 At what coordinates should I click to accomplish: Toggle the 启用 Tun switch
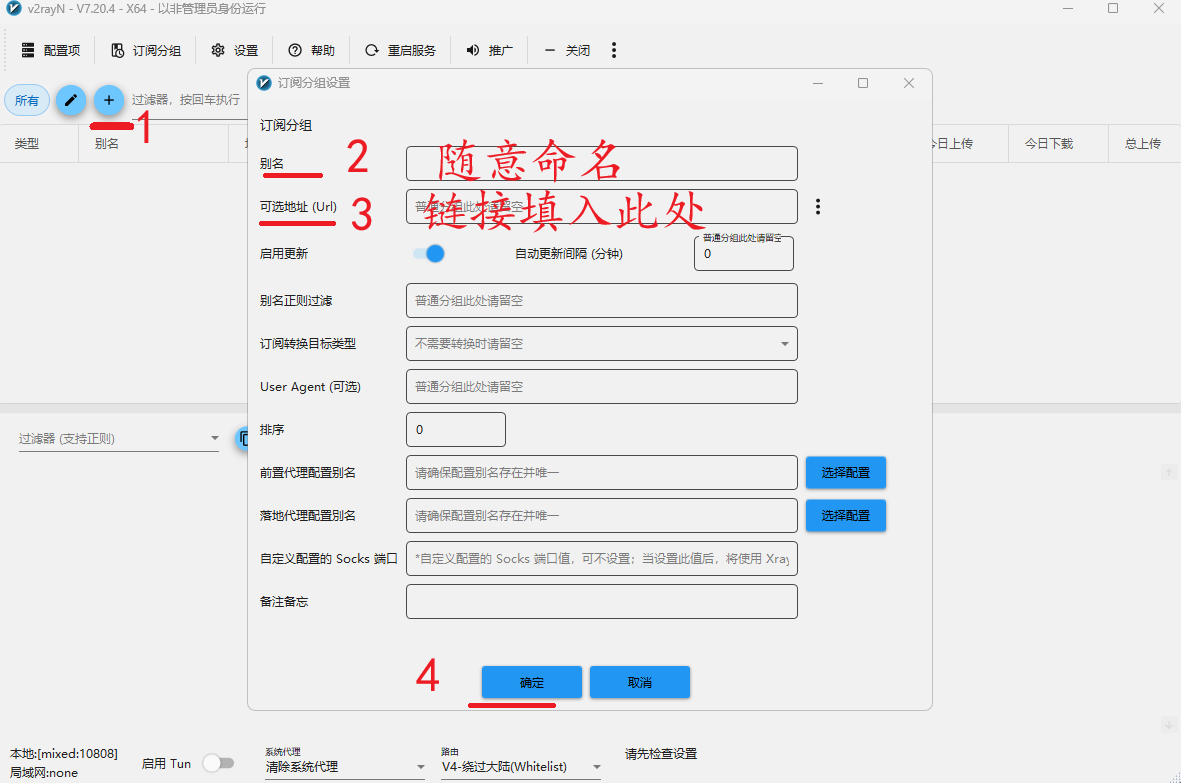point(218,763)
